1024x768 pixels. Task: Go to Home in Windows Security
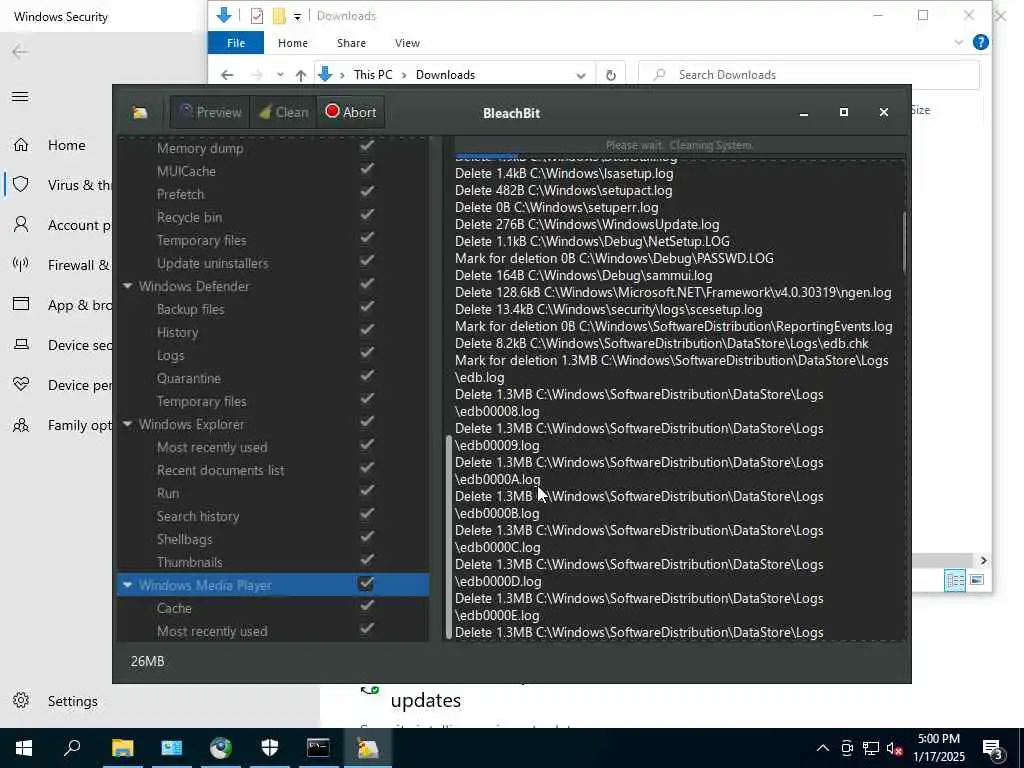point(66,145)
